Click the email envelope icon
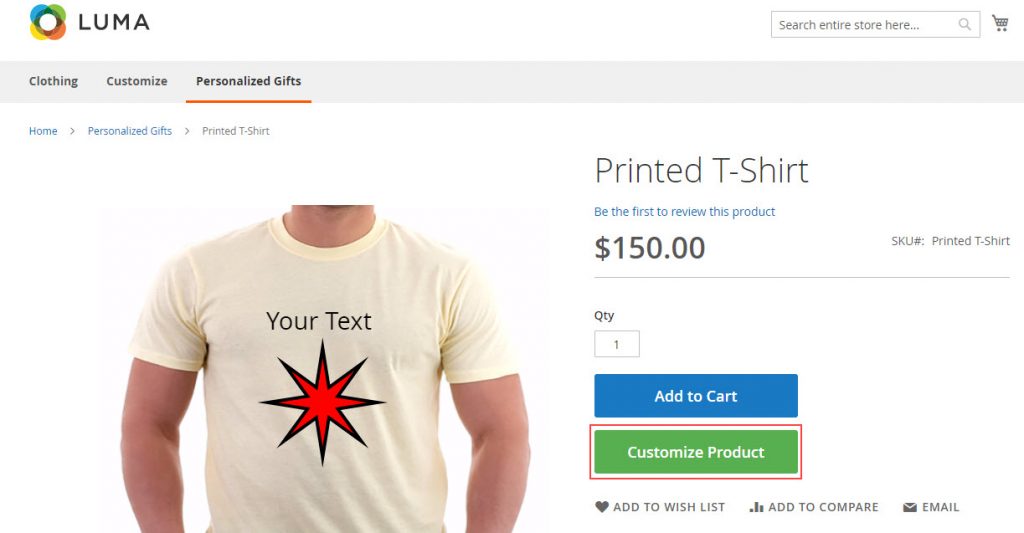The width and height of the screenshot is (1024, 533). 910,507
